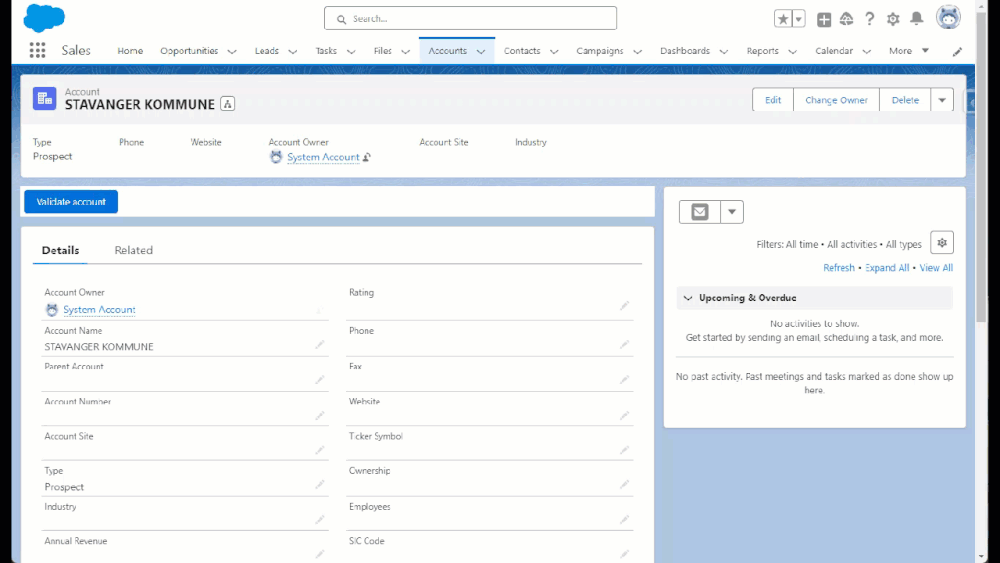Expand the Campaigns nav dropdown chevron
The image size is (1000, 563).
637,52
